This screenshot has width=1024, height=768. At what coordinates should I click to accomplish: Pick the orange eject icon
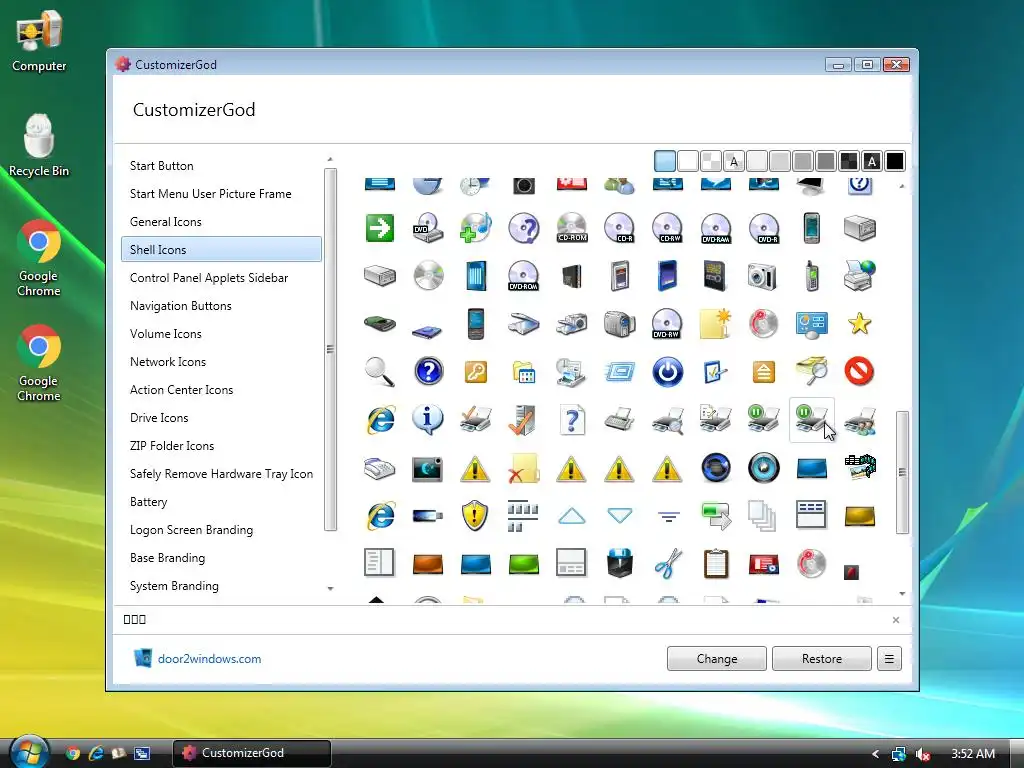click(x=763, y=372)
